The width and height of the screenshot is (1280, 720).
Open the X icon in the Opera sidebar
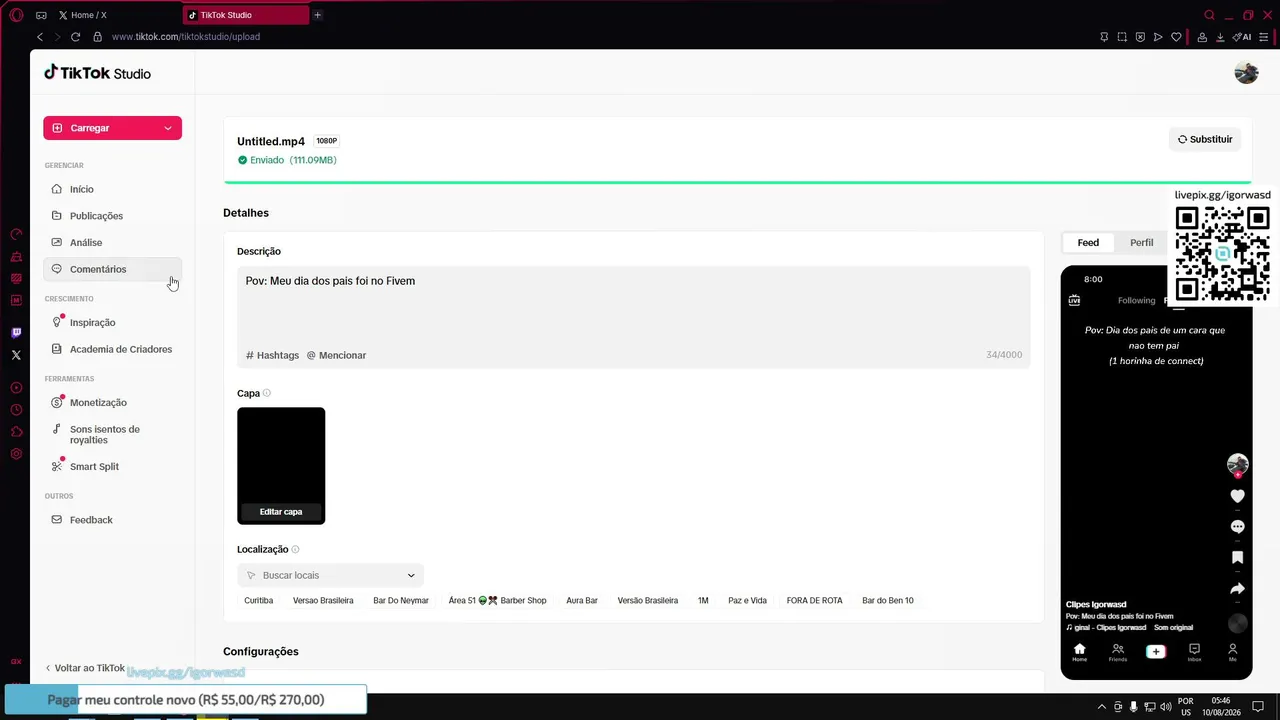click(x=16, y=355)
